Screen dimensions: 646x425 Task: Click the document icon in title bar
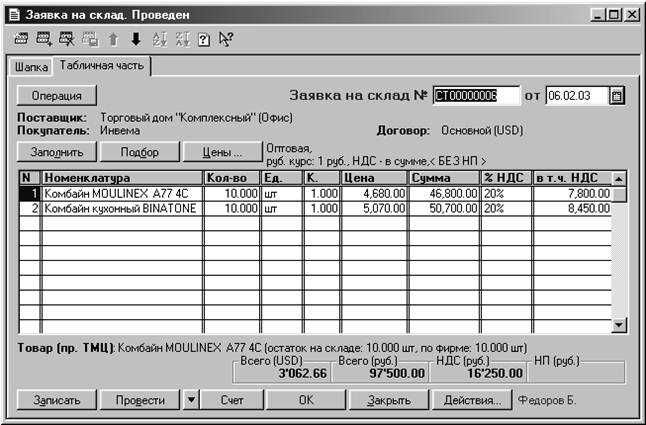(14, 15)
